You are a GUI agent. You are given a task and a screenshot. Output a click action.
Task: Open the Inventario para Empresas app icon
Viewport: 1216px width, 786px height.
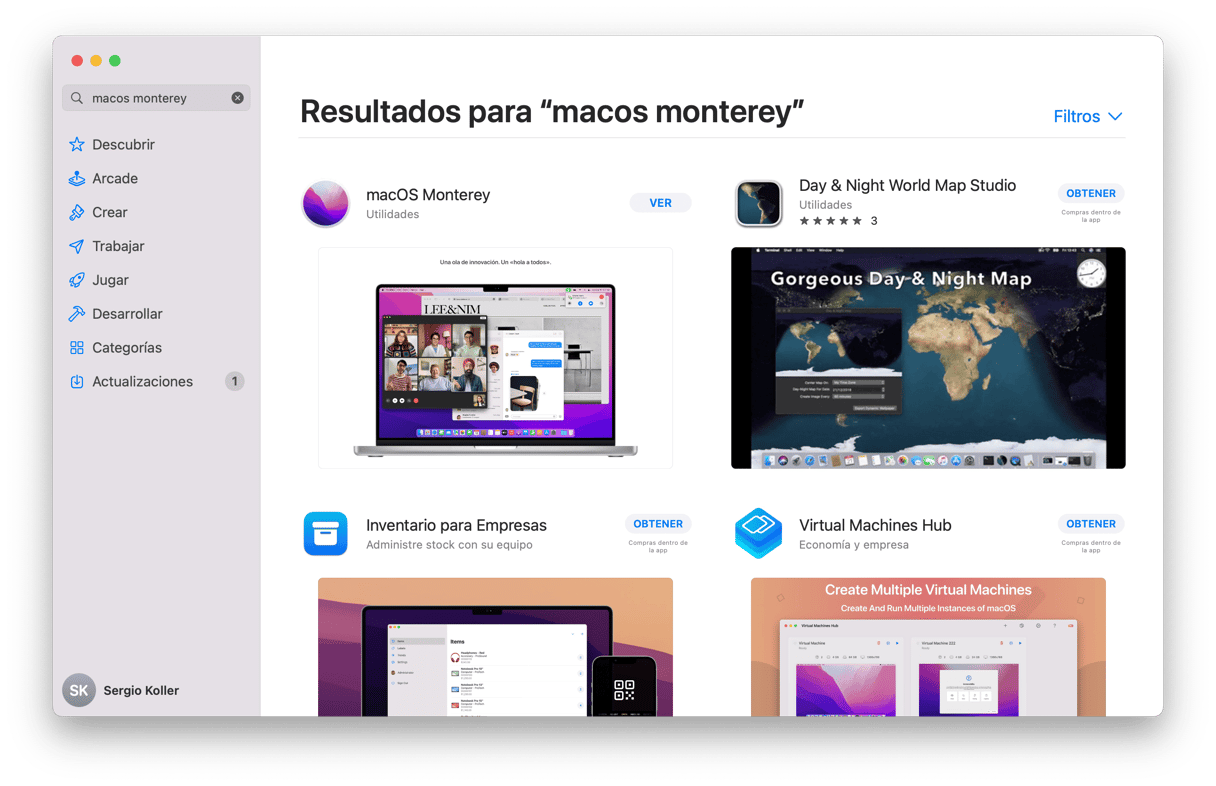click(x=326, y=534)
